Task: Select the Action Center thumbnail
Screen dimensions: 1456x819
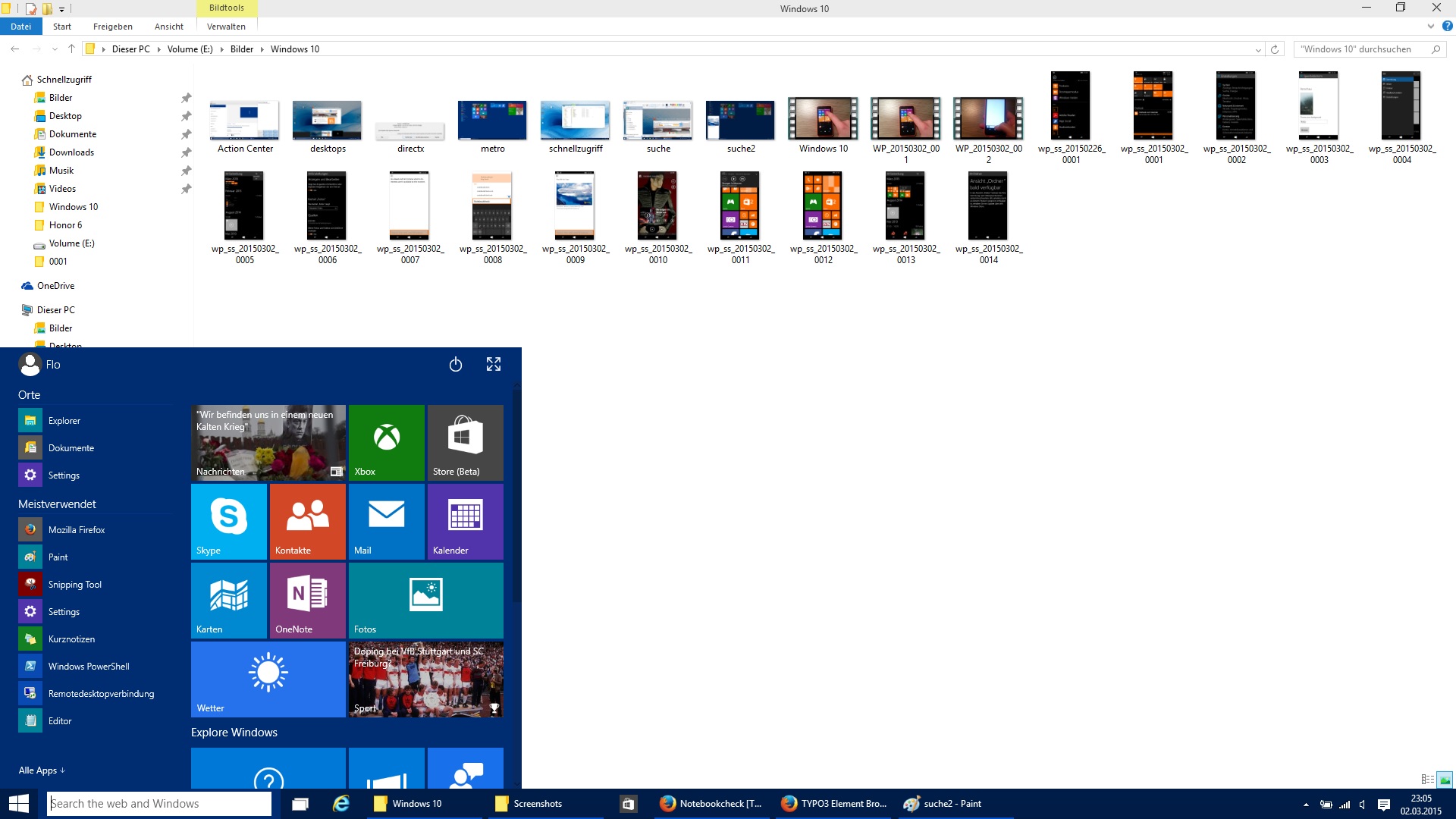Action: point(245,127)
